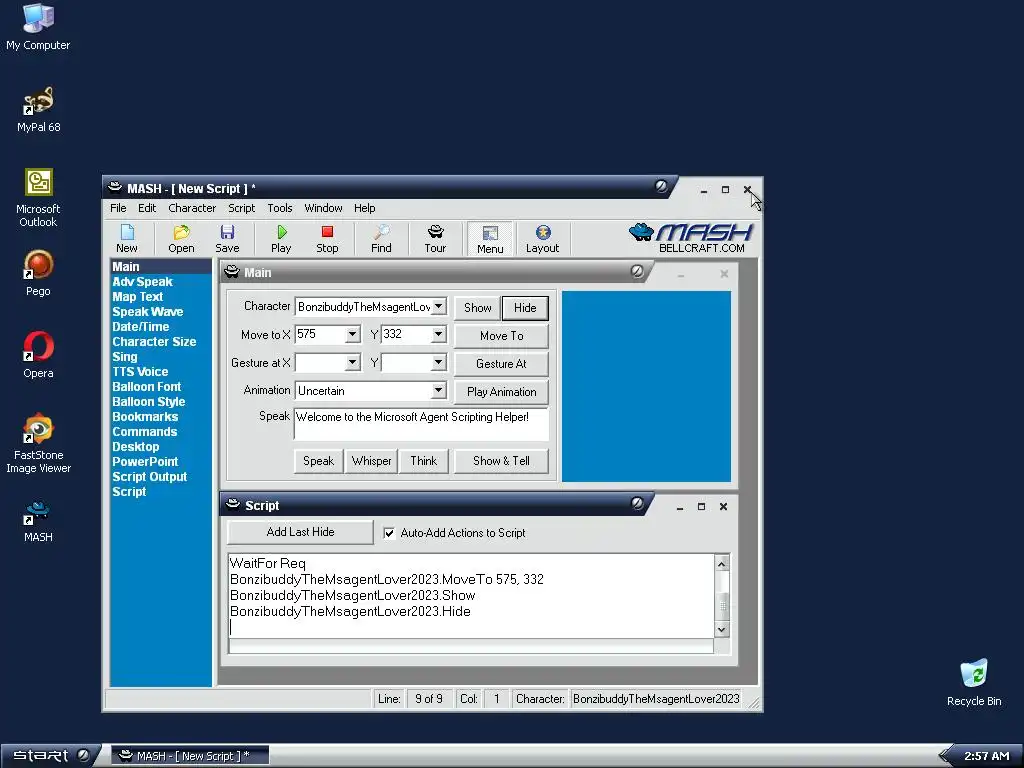1024x768 pixels.
Task: Click the MASH taskbar button
Action: 189,756
